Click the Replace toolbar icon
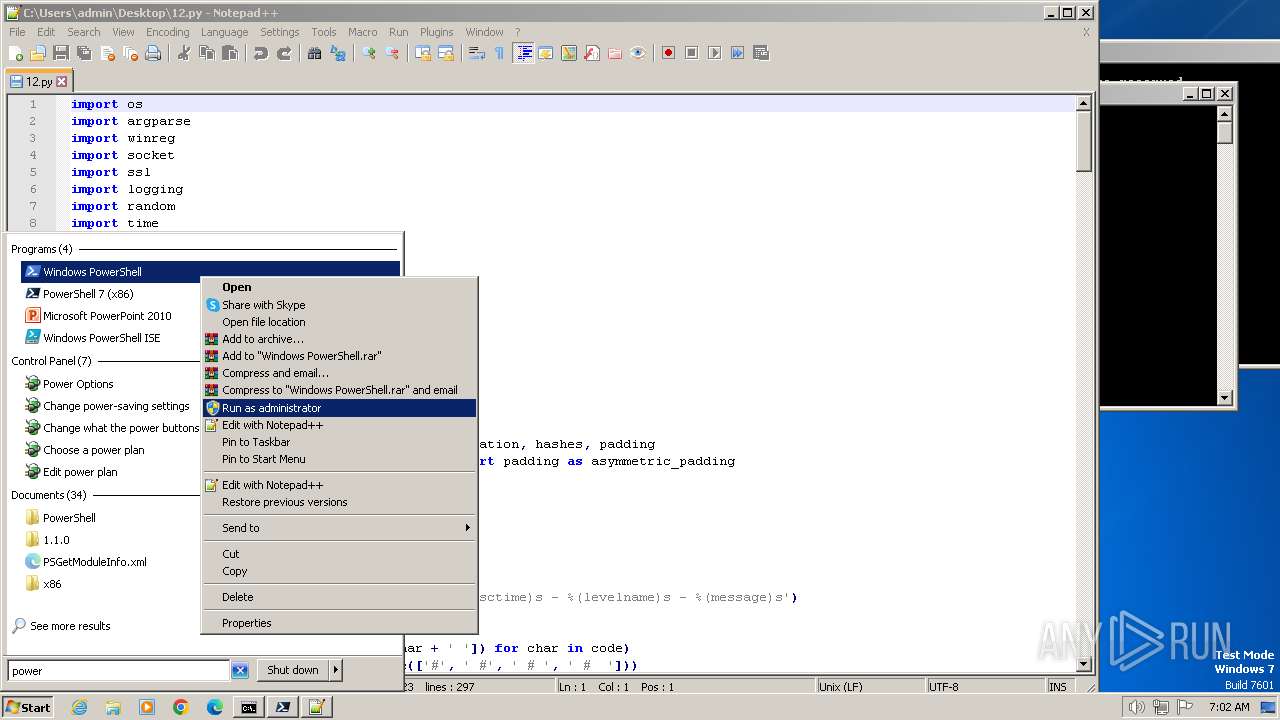Screen dimensions: 1280x720 pos(338,53)
